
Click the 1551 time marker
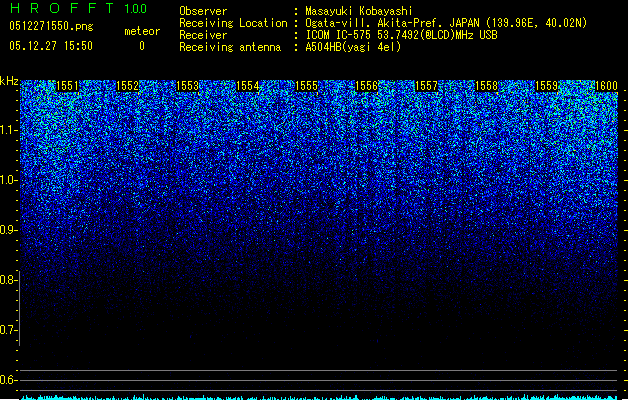tap(67, 86)
